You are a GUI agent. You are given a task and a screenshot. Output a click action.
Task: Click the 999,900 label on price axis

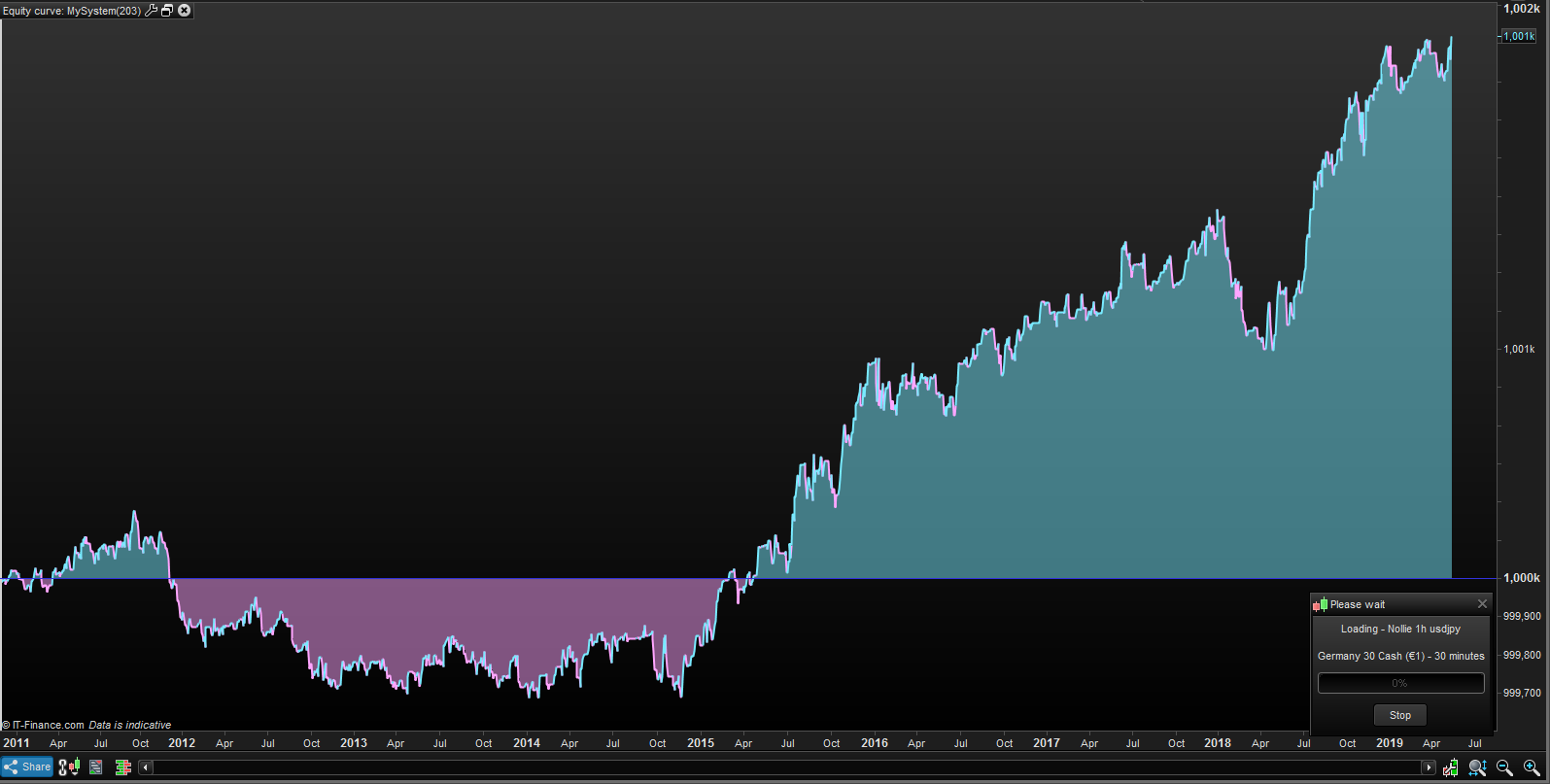point(1522,616)
